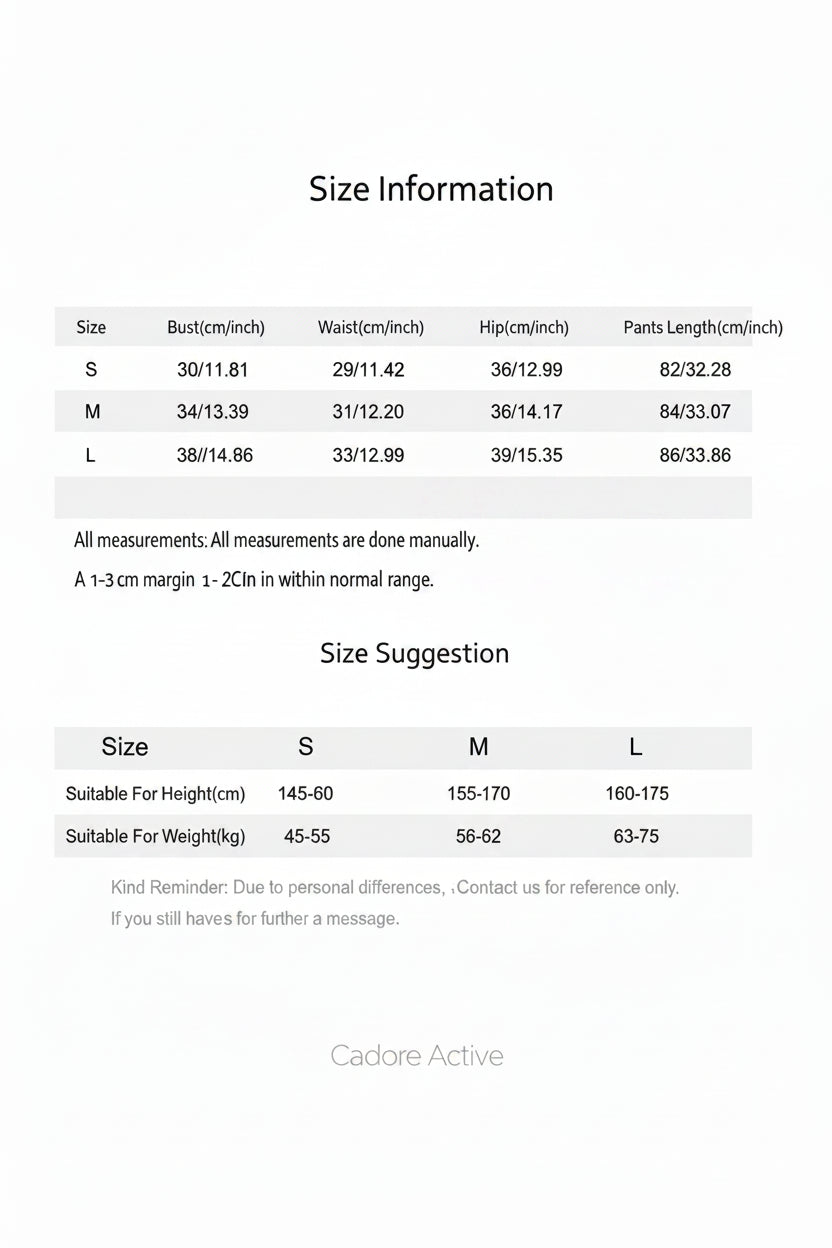Click the weight range 63-75
Viewport: 832px width, 1248px height.
636,836
